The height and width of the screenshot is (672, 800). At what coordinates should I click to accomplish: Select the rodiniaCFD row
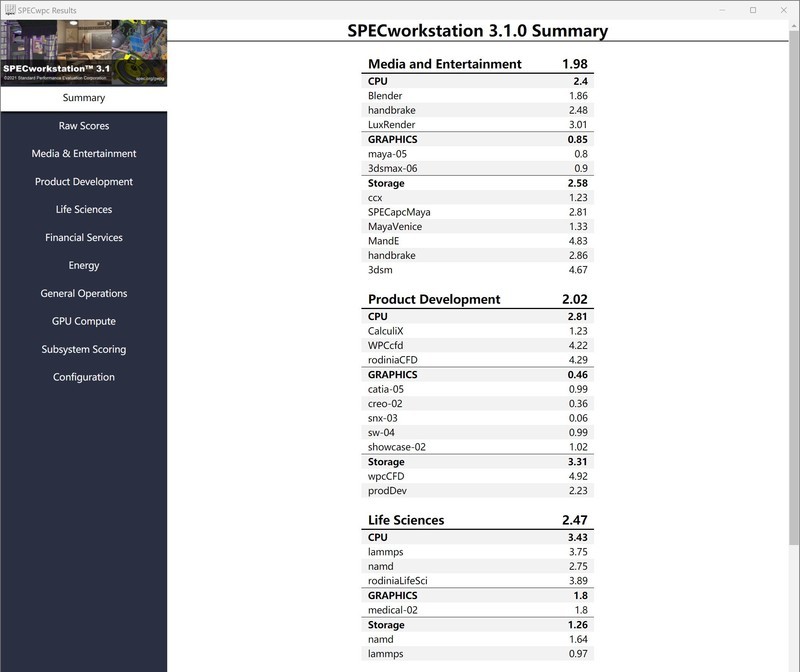tap(478, 360)
